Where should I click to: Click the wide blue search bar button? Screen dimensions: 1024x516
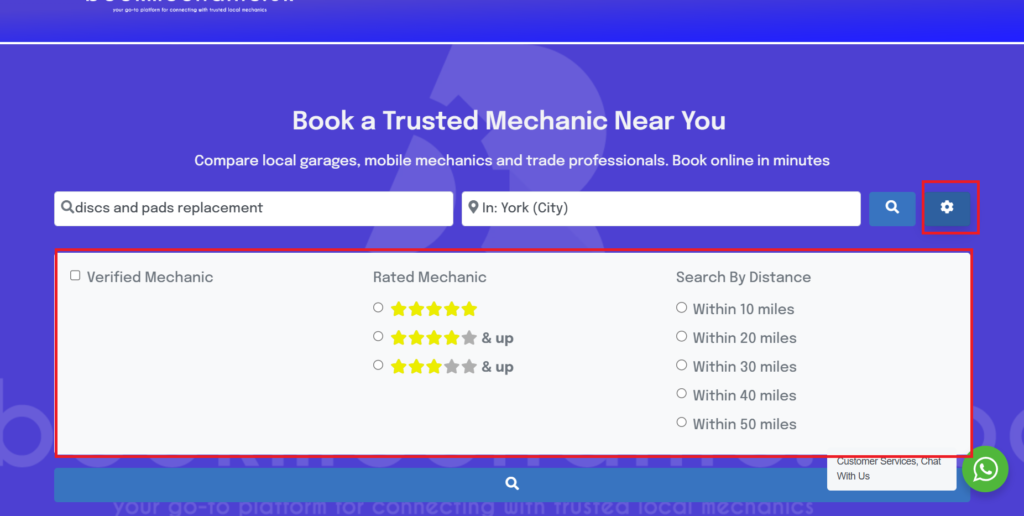coord(511,484)
